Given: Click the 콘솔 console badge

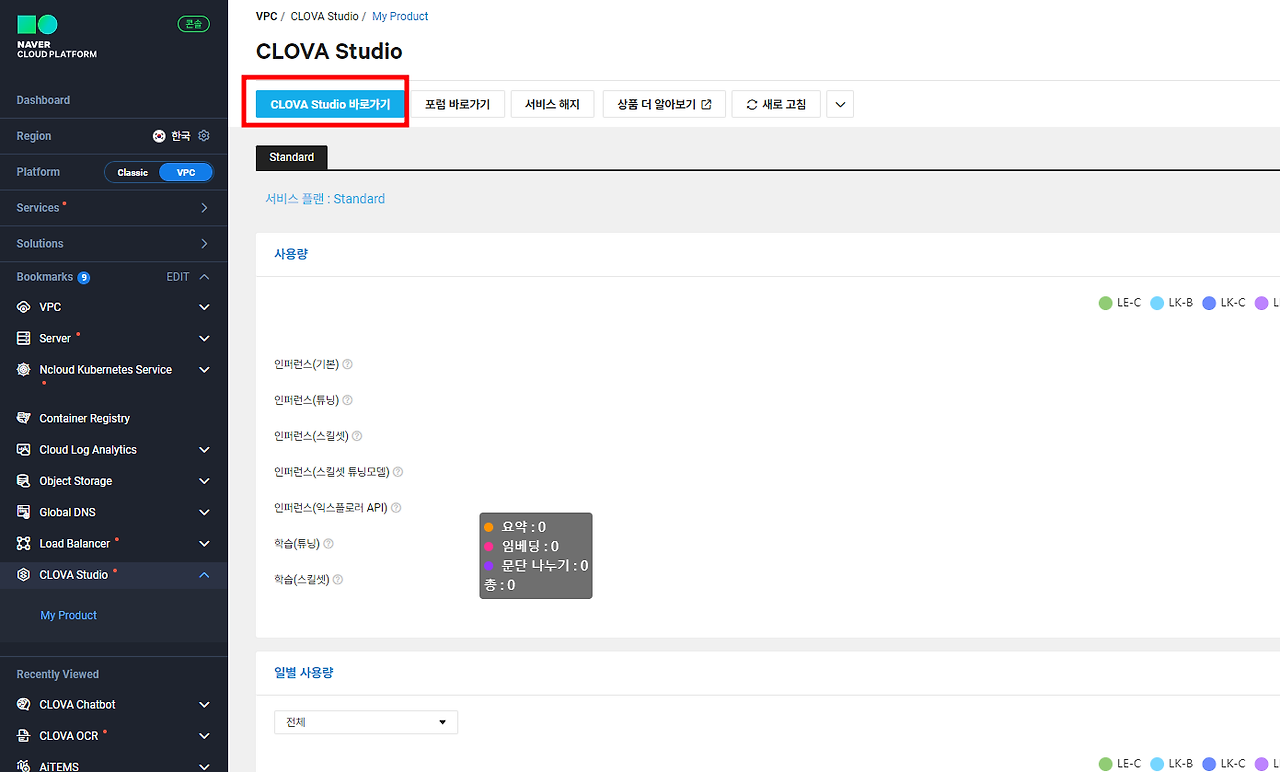Looking at the screenshot, I should click(x=194, y=24).
